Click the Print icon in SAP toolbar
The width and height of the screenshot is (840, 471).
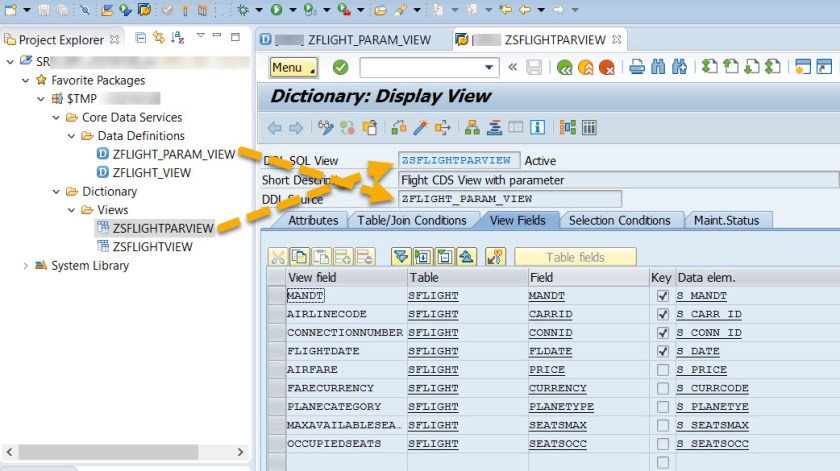click(637, 68)
